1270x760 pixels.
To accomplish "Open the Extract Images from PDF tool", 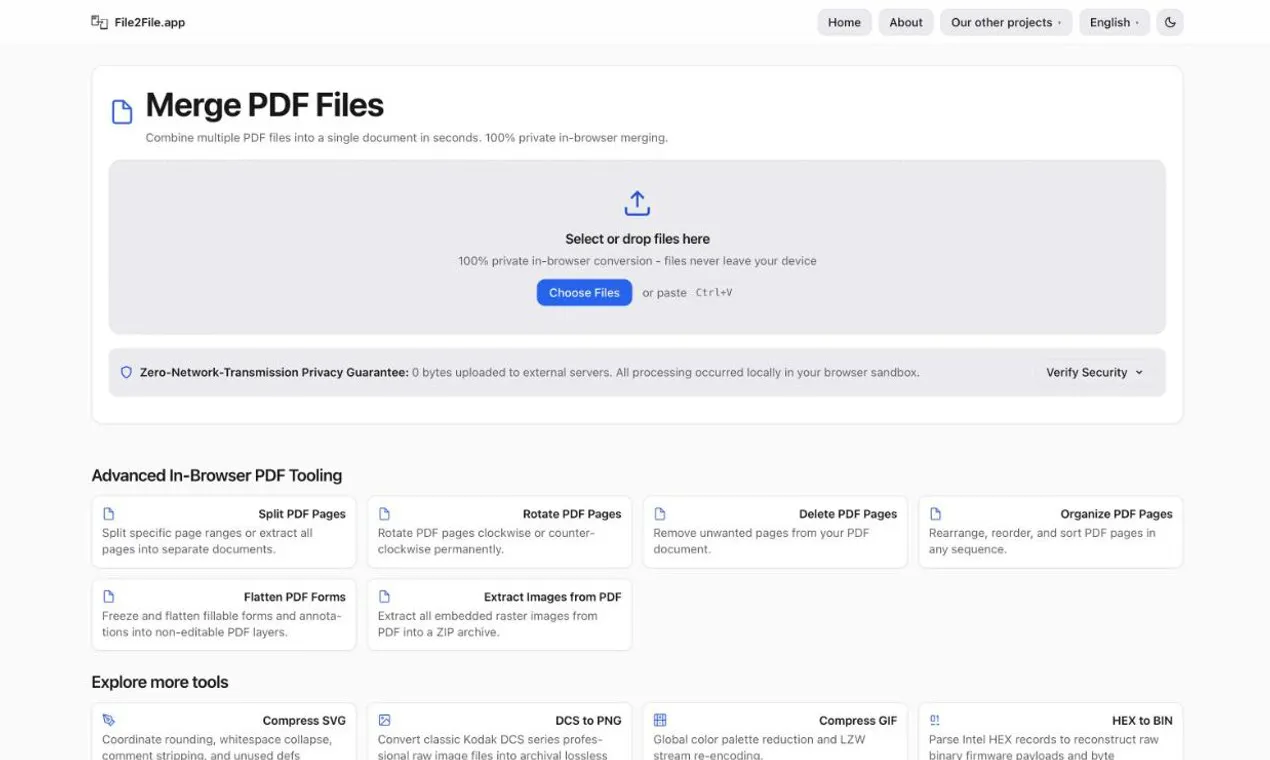I will pyautogui.click(x=499, y=615).
